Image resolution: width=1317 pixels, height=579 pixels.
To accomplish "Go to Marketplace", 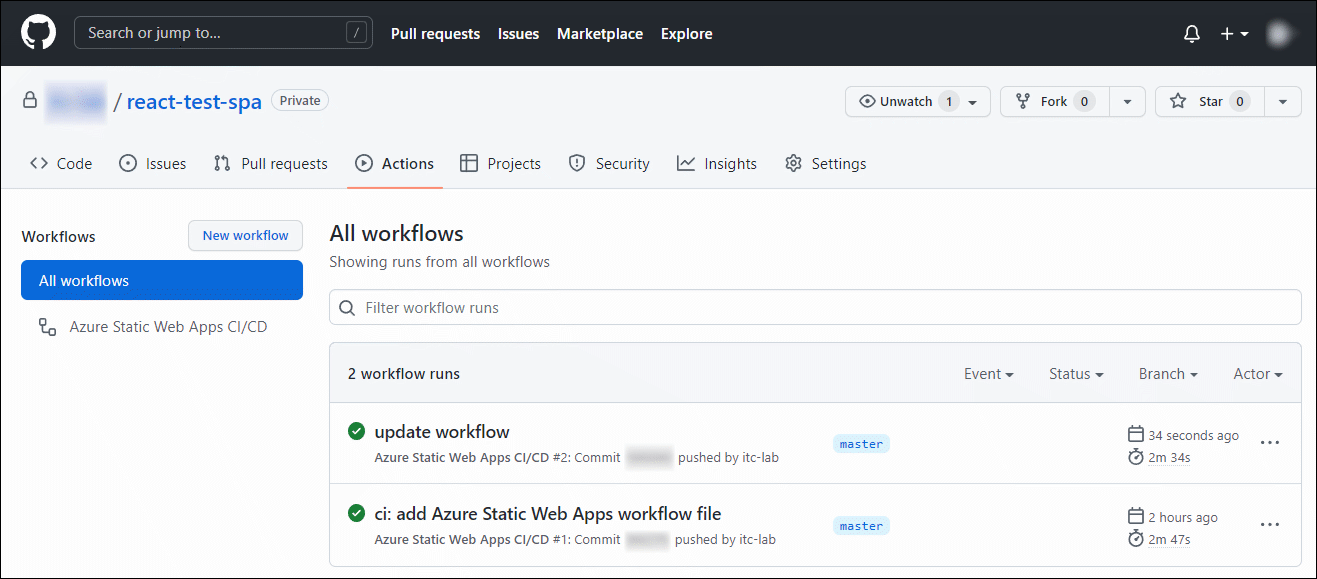I will pos(600,34).
